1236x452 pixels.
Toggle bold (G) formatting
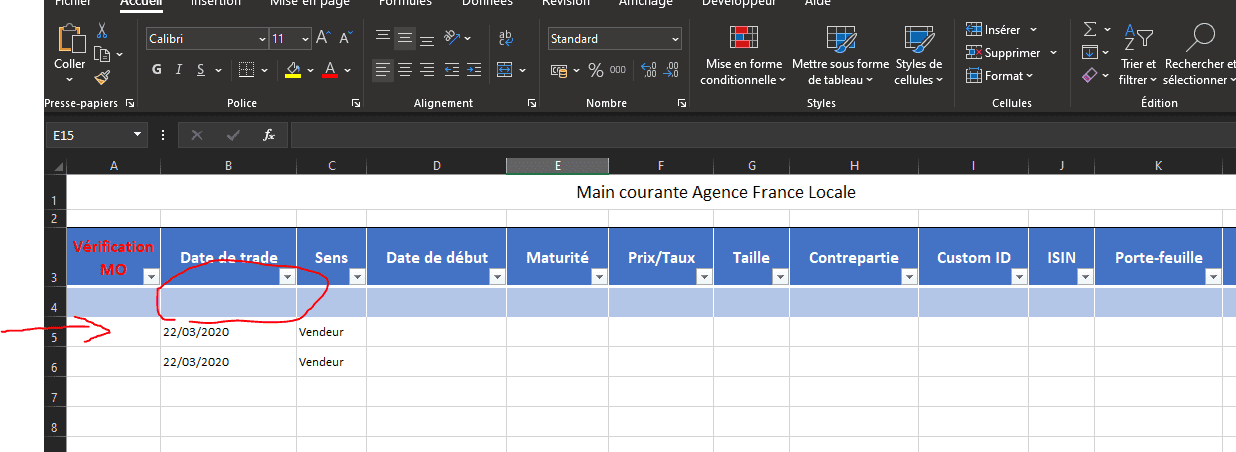tap(156, 70)
